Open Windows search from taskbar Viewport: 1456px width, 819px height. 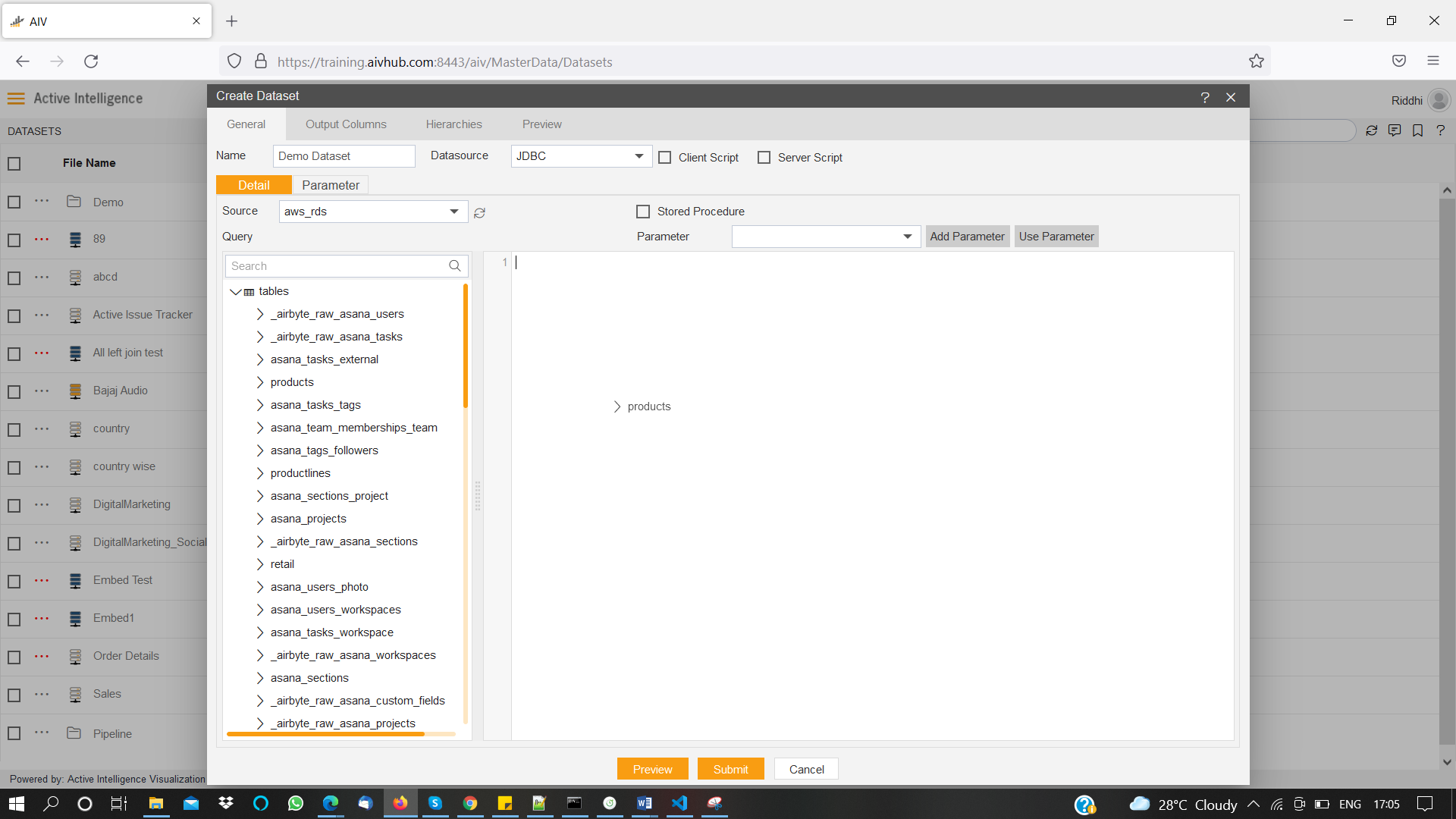point(51,804)
